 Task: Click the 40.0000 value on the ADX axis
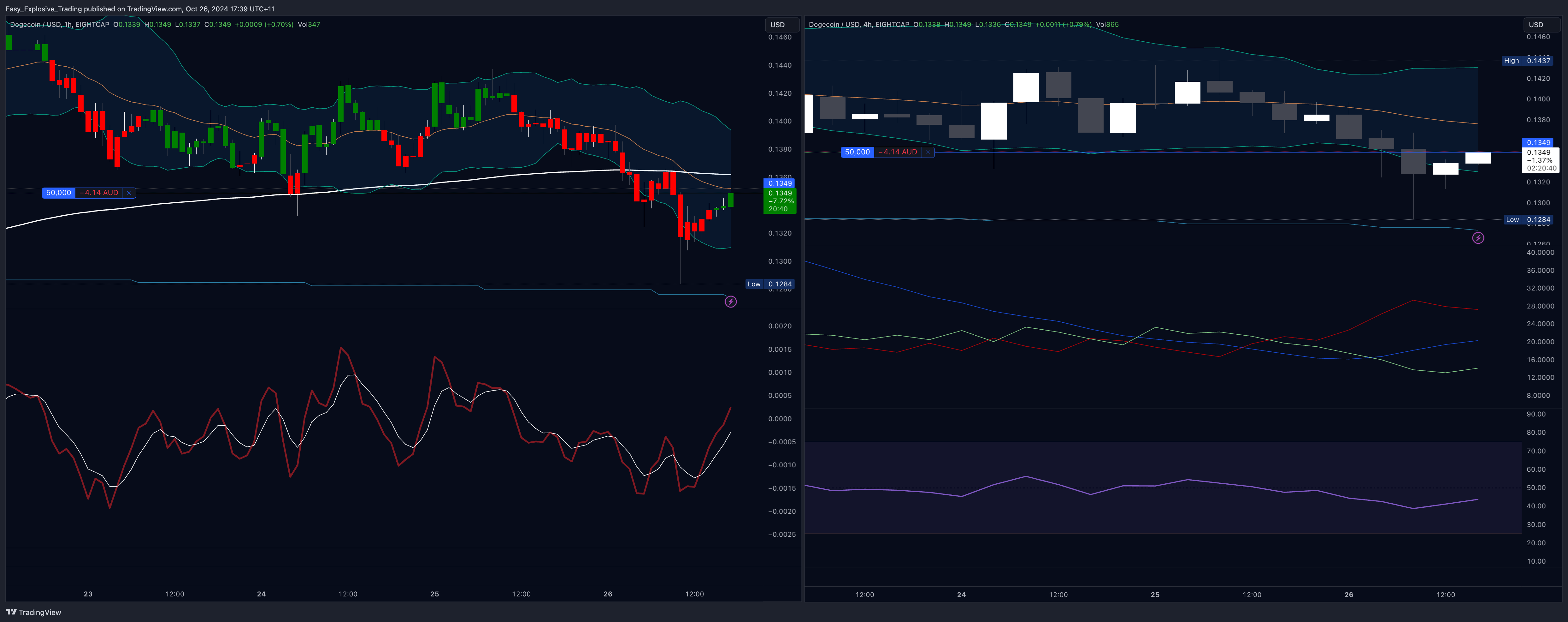[x=1540, y=252]
